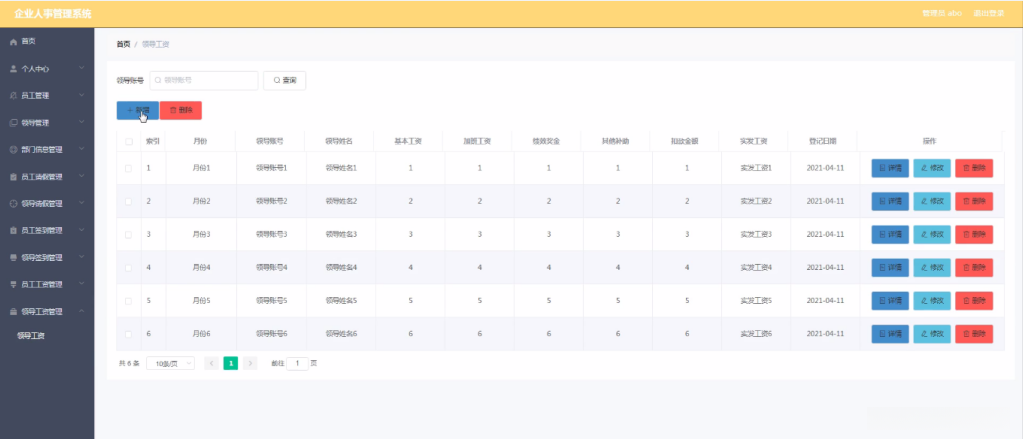Log out via 退出登录
Viewport: 1023px width, 439px height.
pos(988,14)
